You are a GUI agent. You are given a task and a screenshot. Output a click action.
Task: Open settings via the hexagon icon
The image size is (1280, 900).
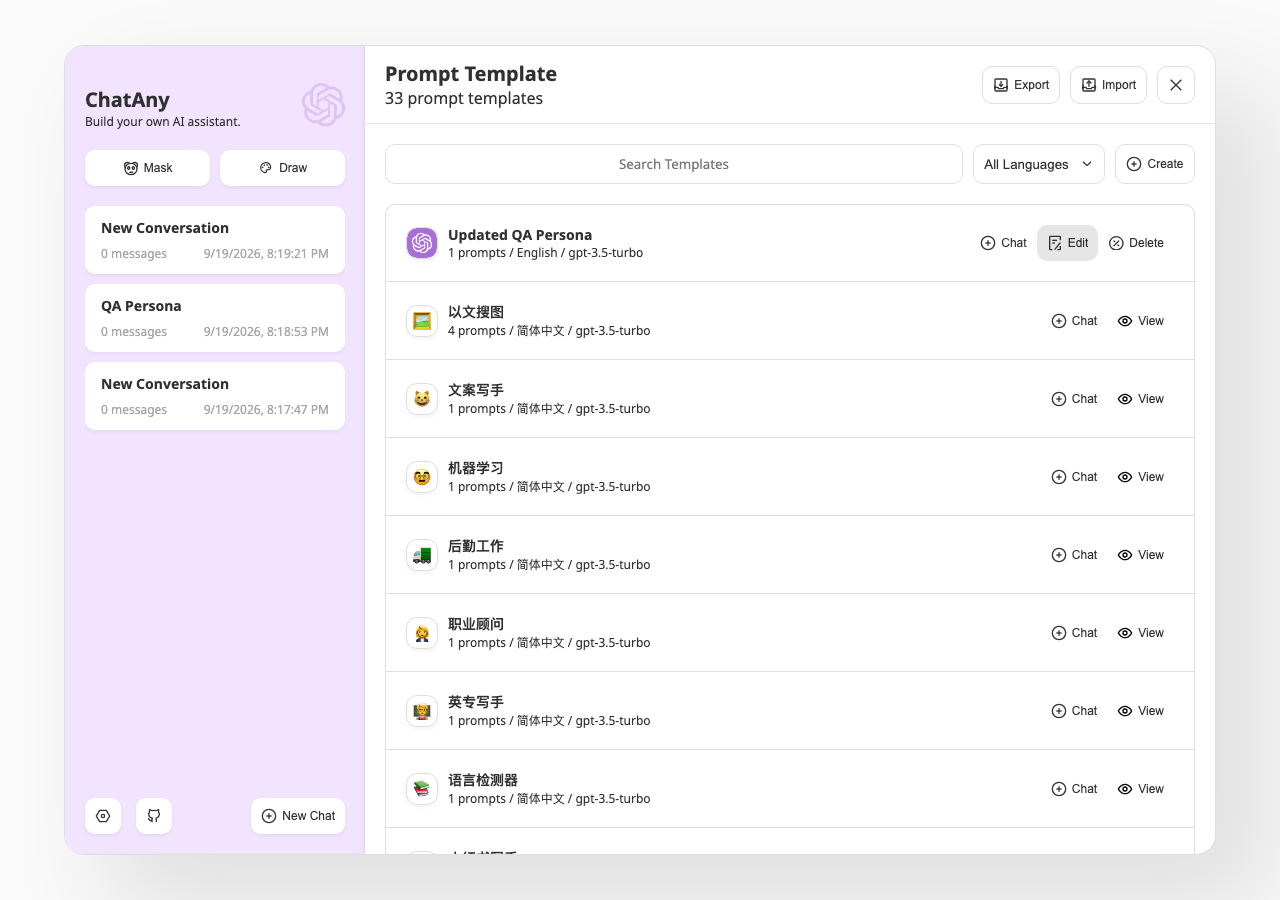coord(103,816)
